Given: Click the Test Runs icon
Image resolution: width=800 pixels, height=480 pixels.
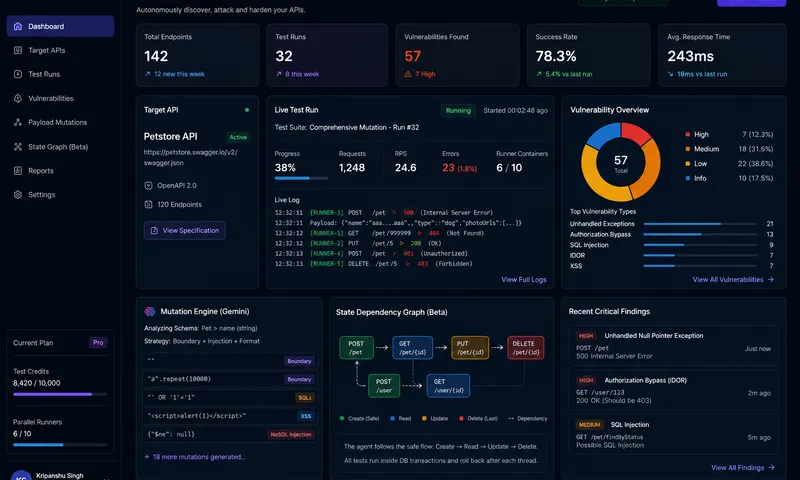Looking at the screenshot, I should point(18,74).
